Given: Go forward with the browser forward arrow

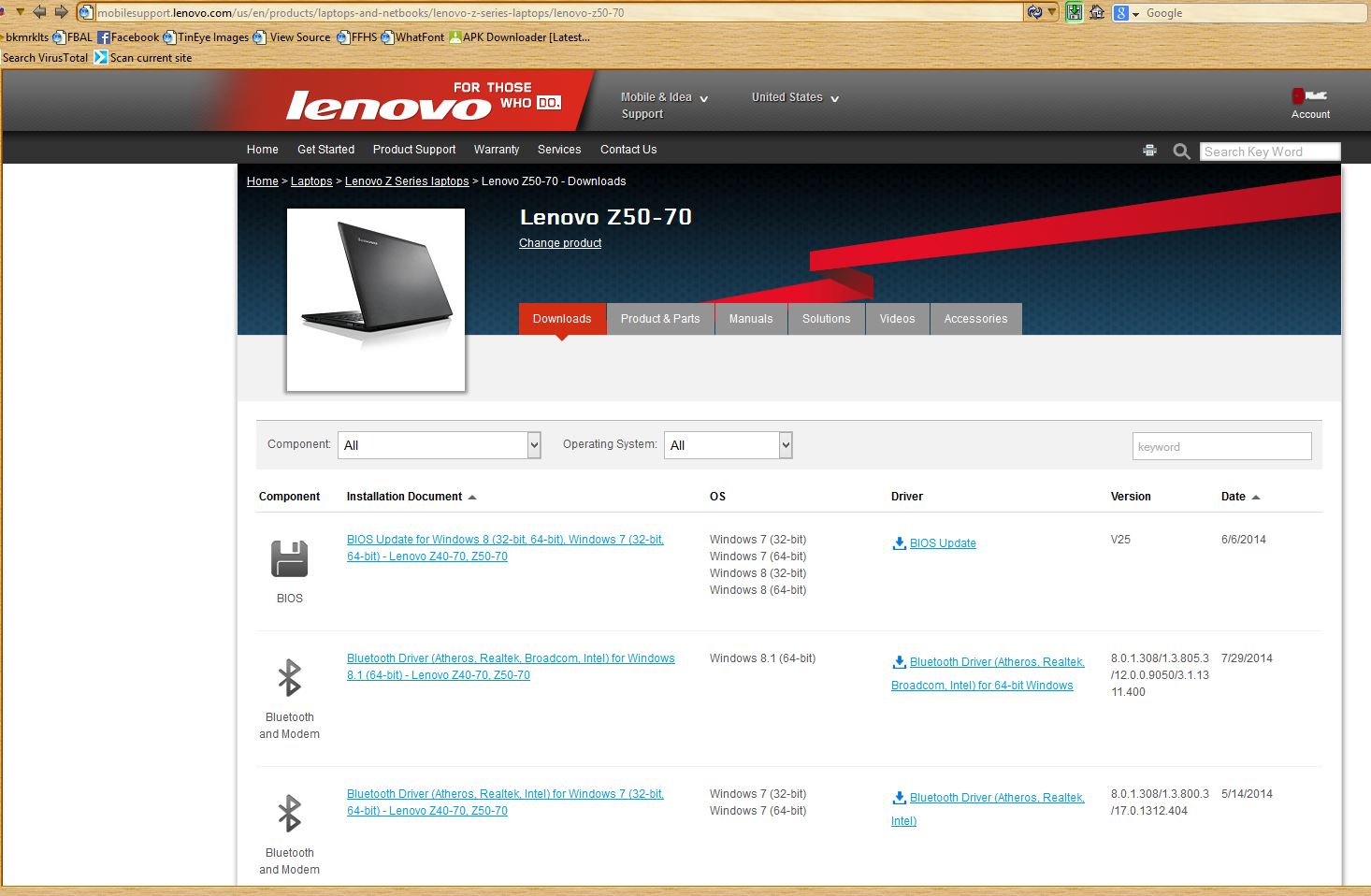Looking at the screenshot, I should pos(62,12).
